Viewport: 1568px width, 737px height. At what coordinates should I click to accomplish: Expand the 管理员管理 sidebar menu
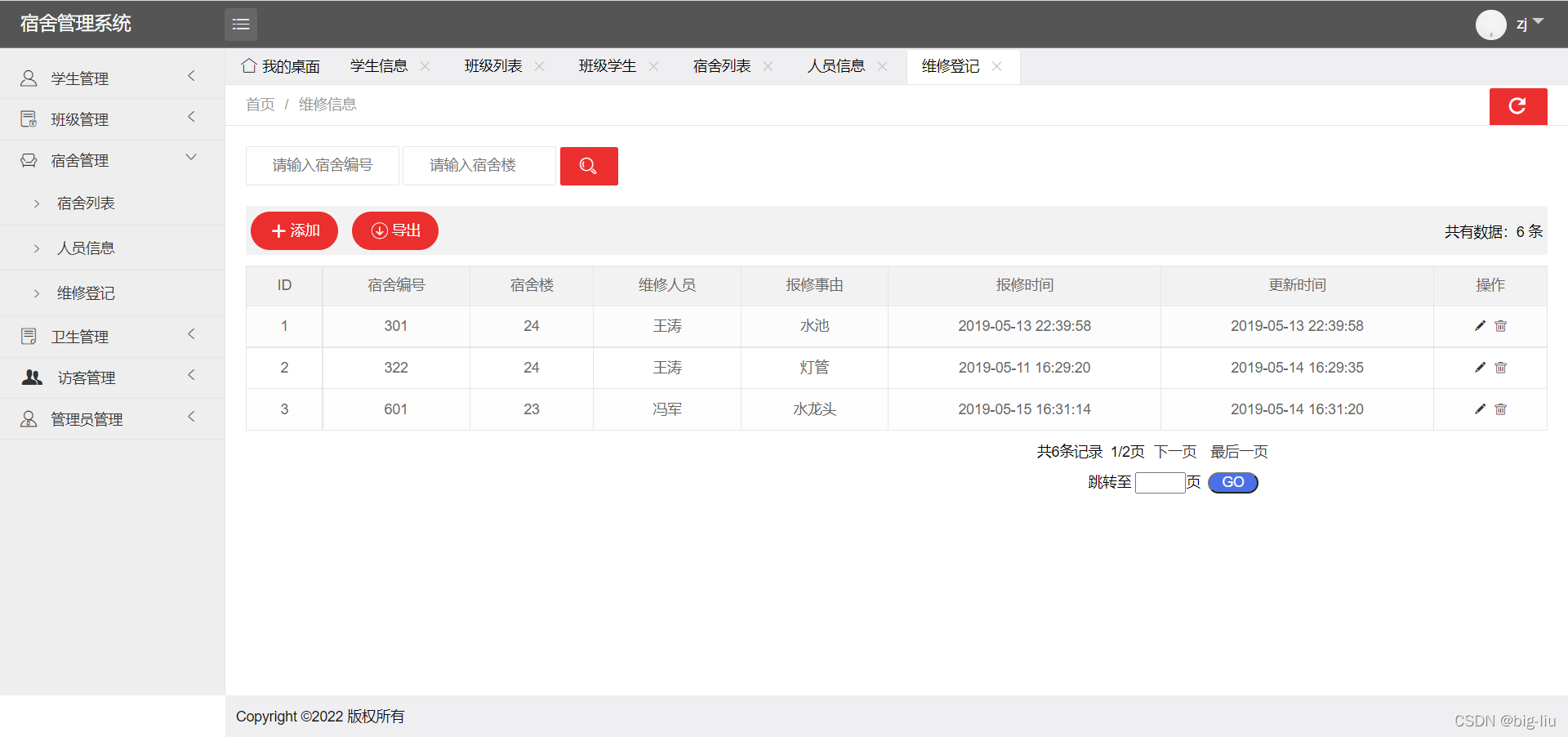pos(112,419)
